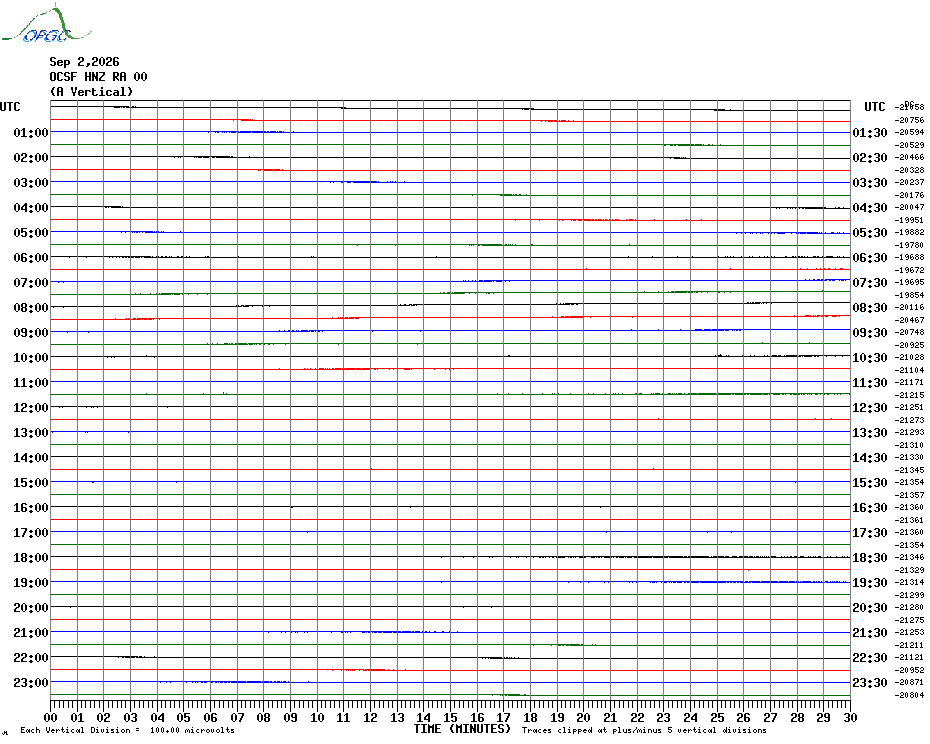
Task: Click the 06:00 UTC row label
Action: pyautogui.click(x=31, y=257)
